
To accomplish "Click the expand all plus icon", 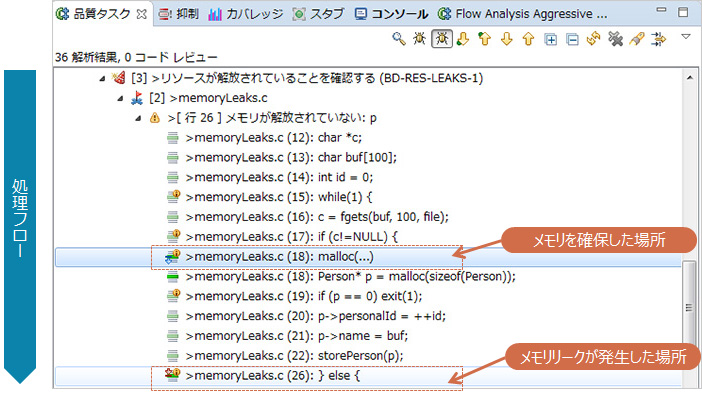I will point(551,39).
